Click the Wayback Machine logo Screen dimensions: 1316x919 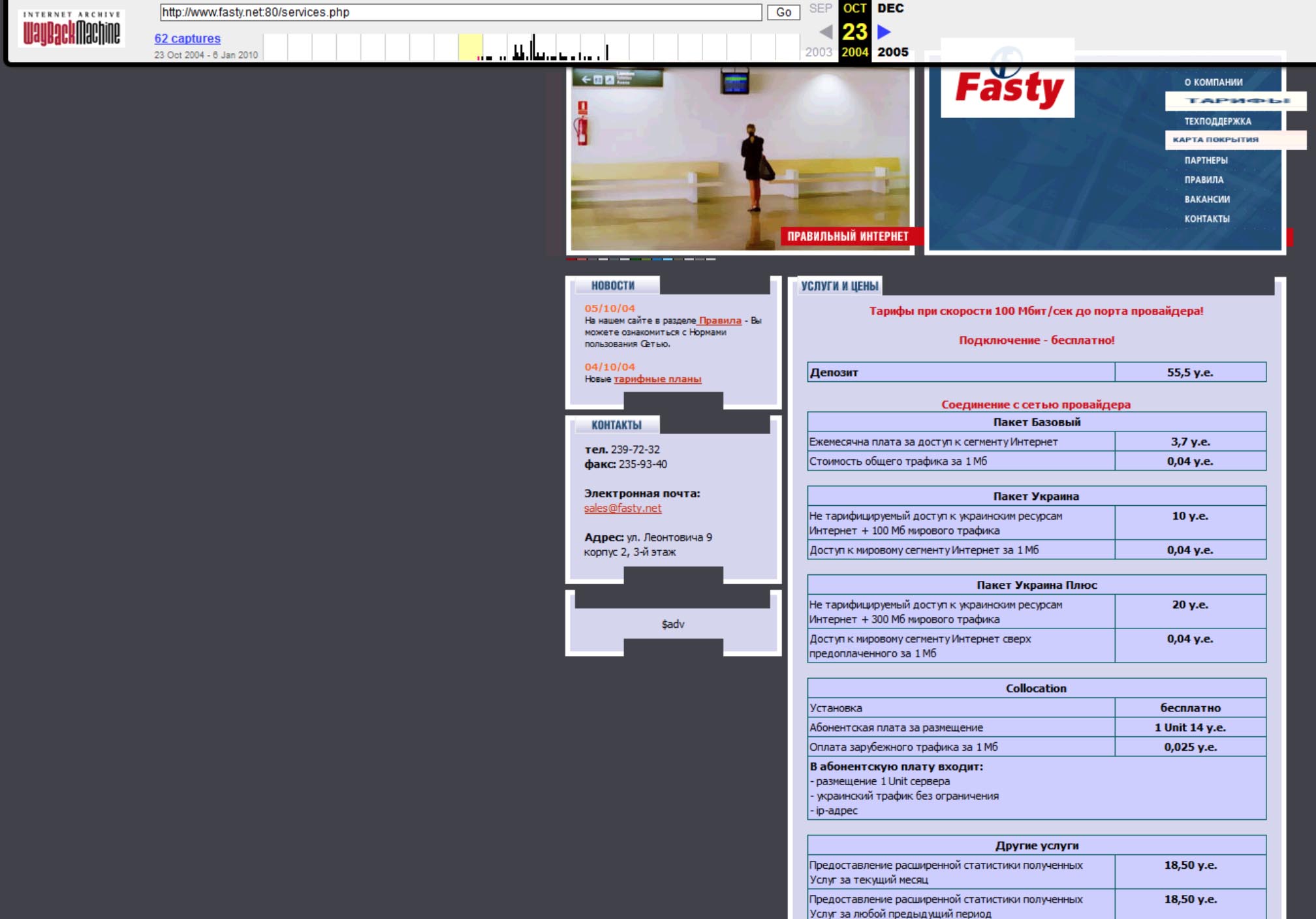click(72, 28)
